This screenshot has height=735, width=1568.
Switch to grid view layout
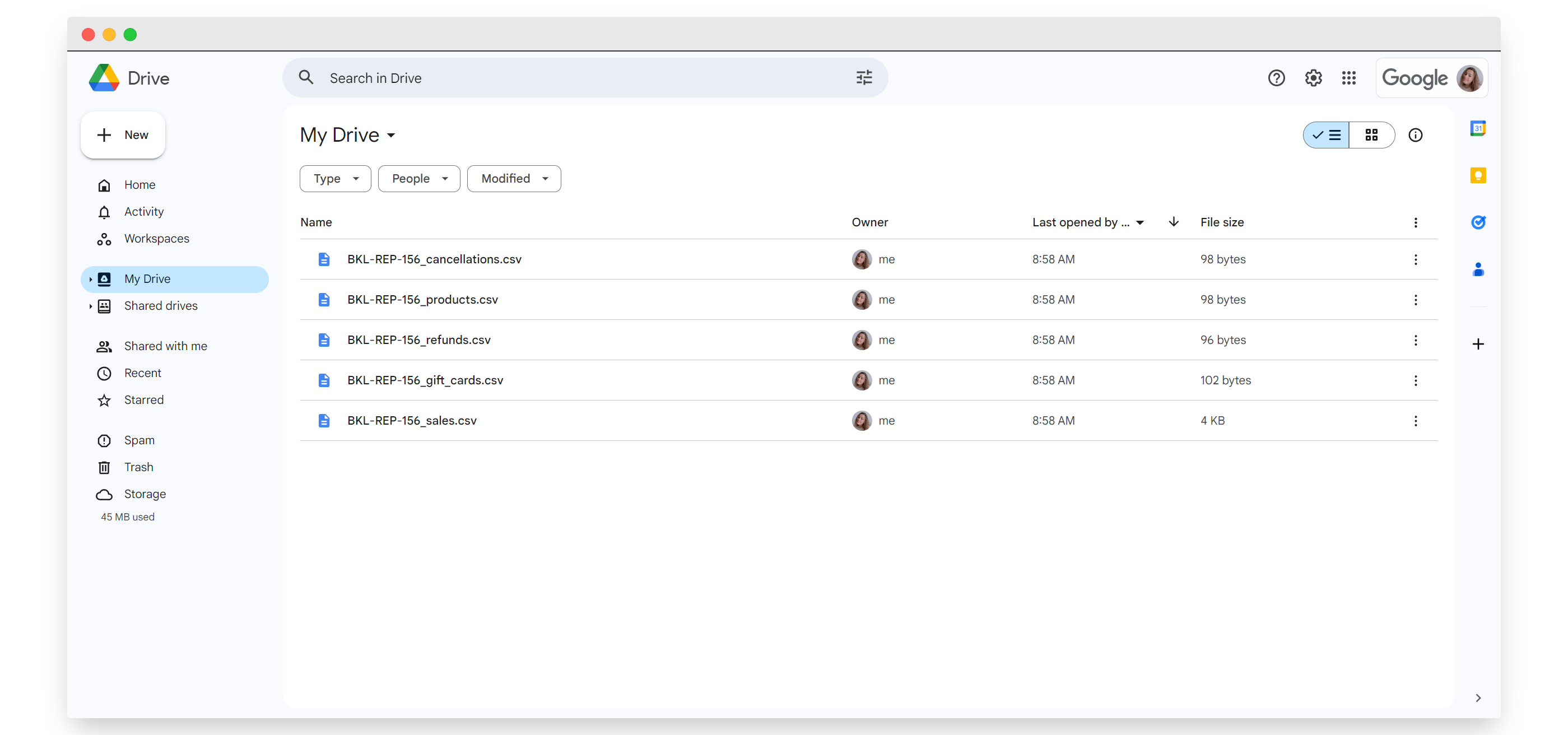tap(1372, 134)
